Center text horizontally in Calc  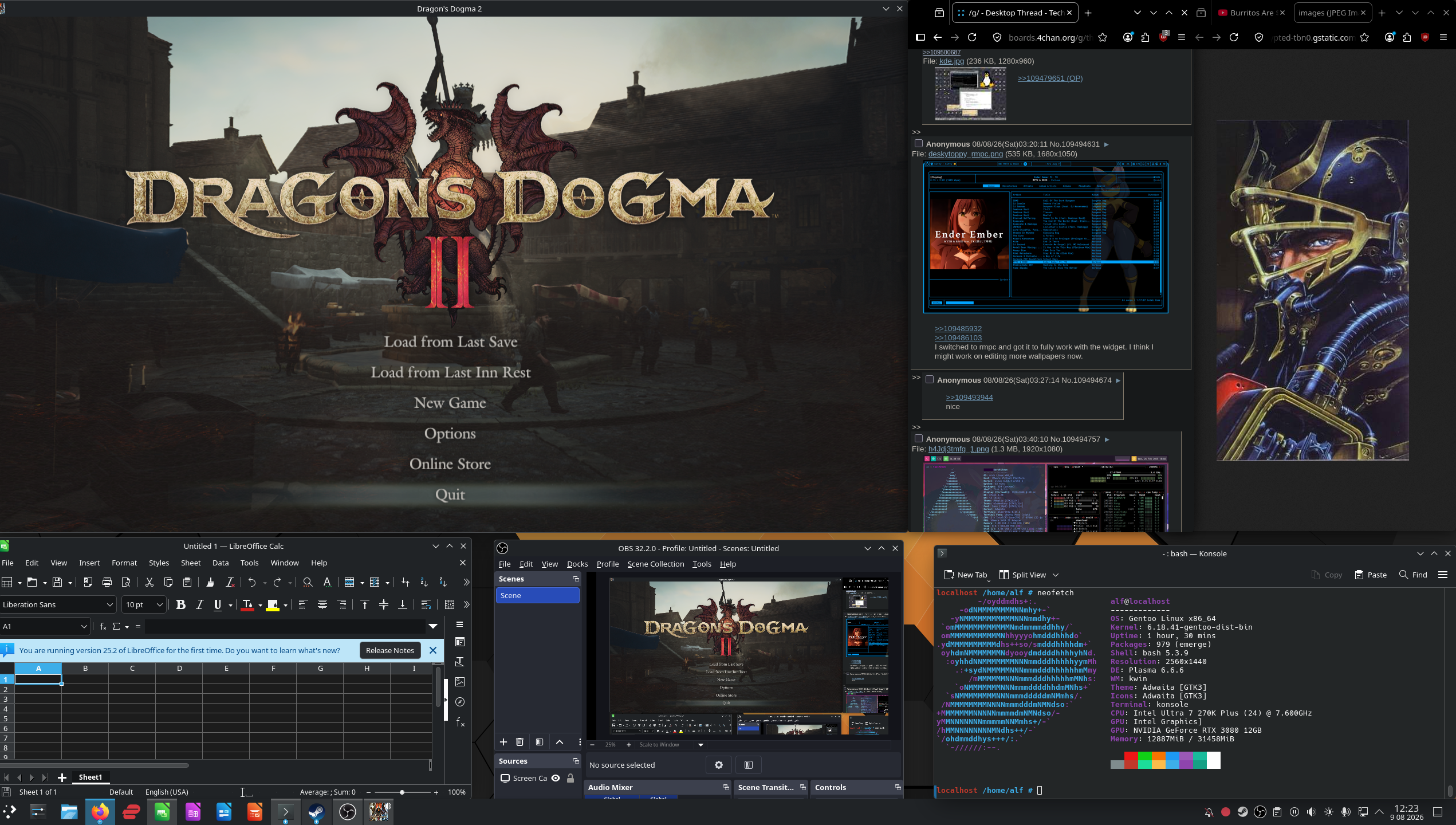click(322, 604)
